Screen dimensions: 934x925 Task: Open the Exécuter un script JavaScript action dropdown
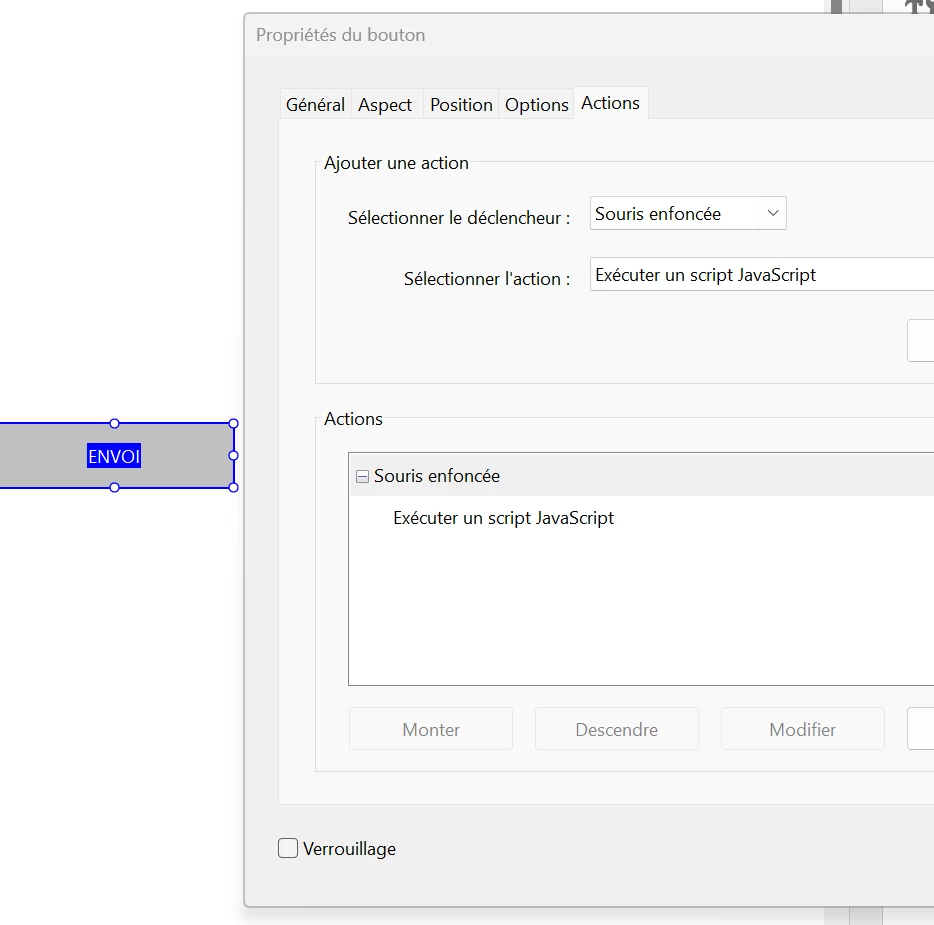pyautogui.click(x=762, y=275)
